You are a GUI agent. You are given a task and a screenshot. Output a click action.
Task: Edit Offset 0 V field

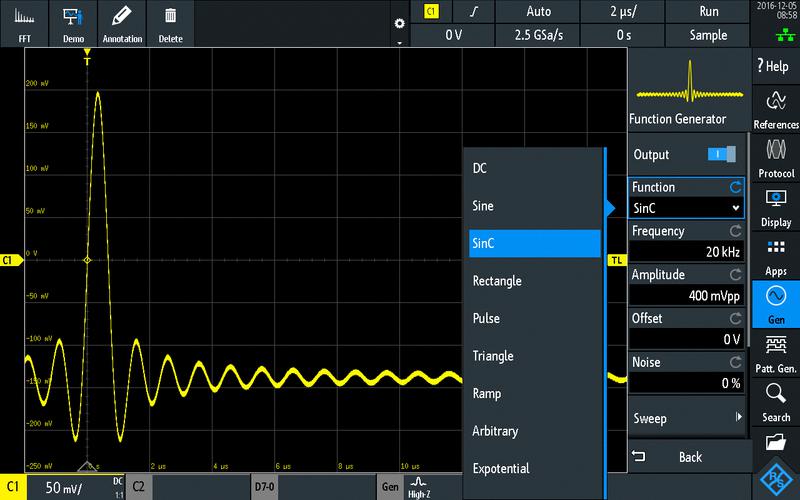coord(686,339)
